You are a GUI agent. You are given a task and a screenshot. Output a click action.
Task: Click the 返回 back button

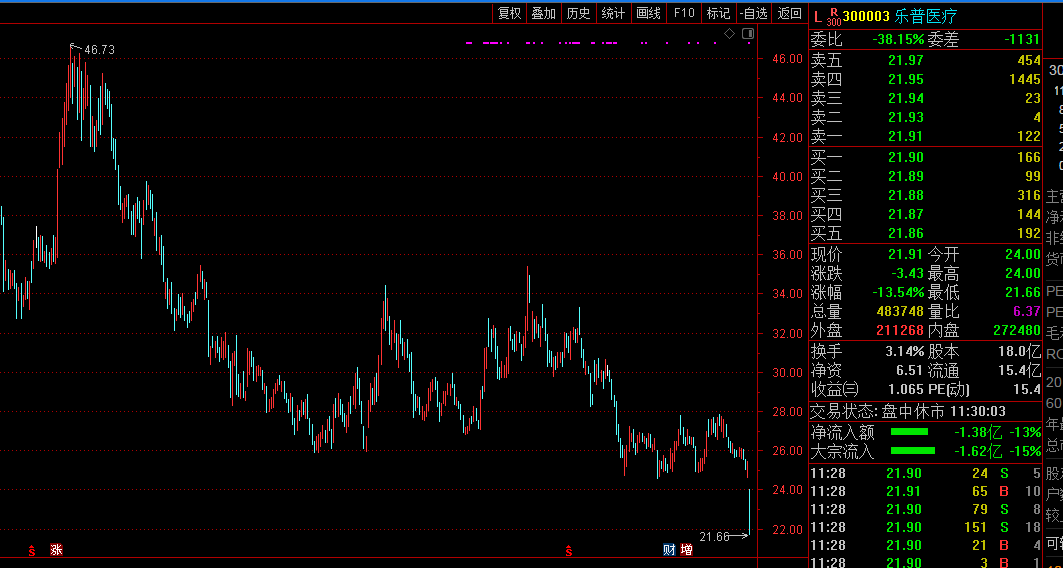coord(790,13)
